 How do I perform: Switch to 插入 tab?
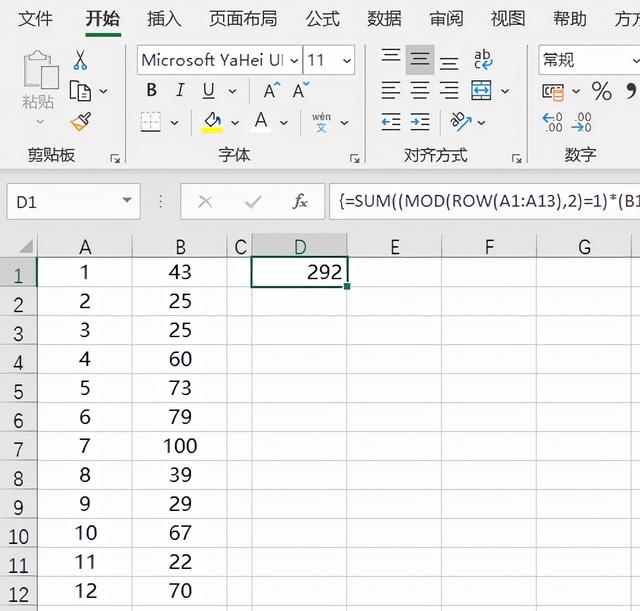[x=164, y=19]
